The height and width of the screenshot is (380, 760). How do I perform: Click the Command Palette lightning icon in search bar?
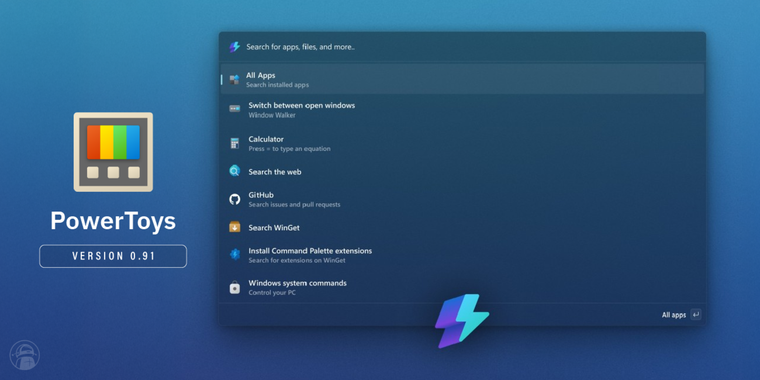tap(235, 47)
